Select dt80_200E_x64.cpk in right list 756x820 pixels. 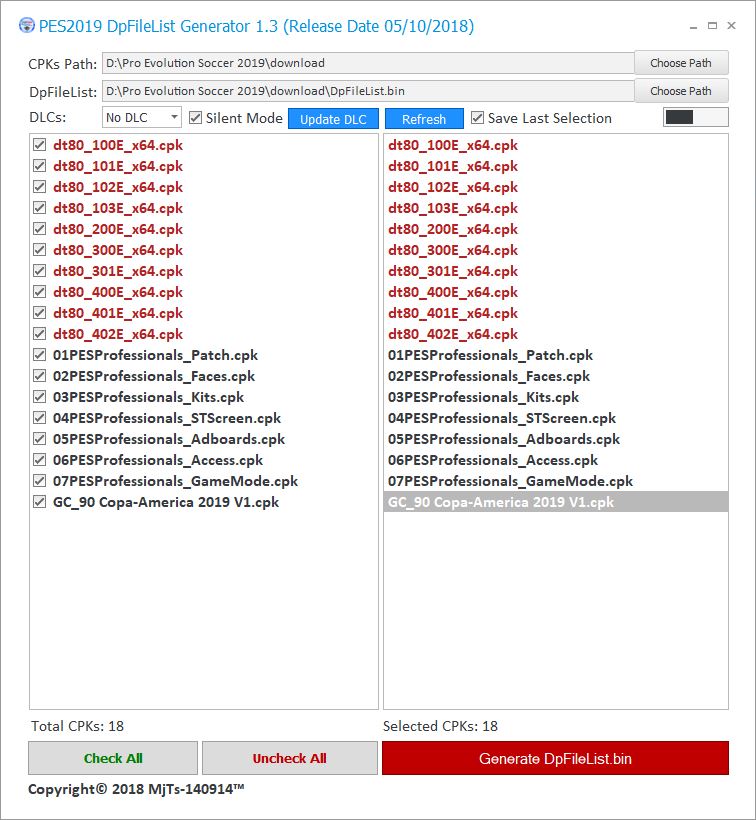click(556, 229)
